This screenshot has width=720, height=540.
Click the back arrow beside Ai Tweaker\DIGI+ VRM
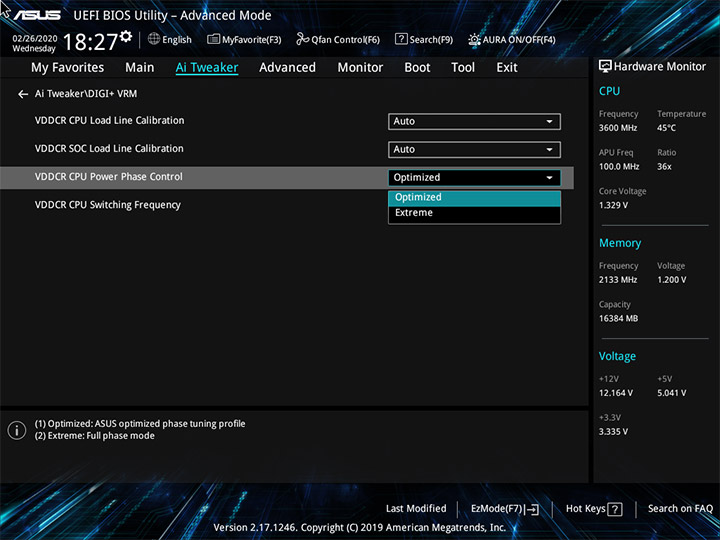click(23, 94)
